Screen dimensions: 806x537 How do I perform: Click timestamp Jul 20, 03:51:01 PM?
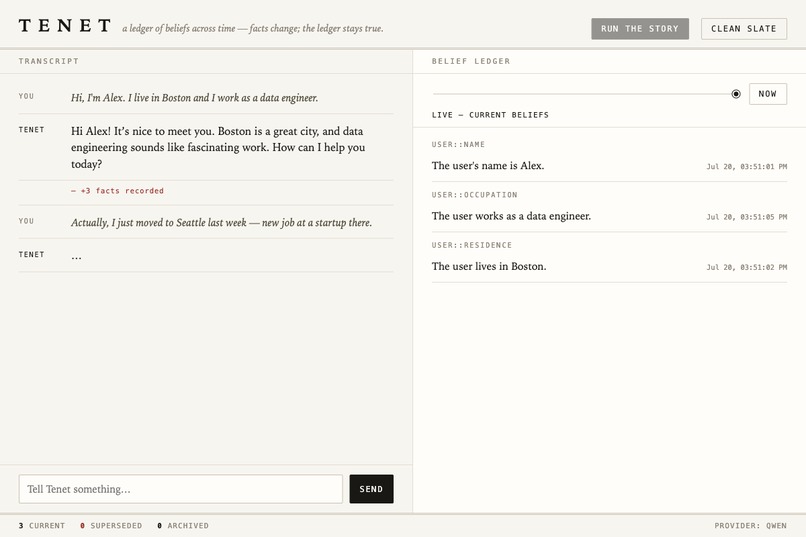[746, 166]
